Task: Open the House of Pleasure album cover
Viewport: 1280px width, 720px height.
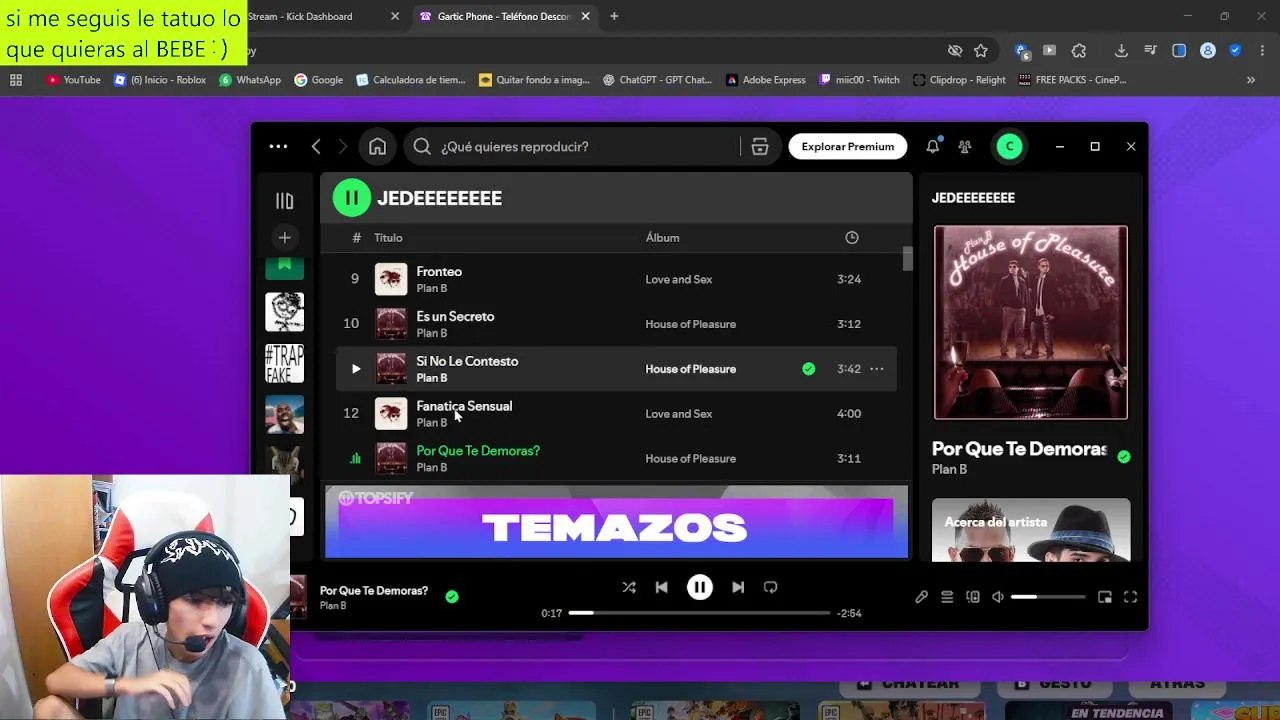Action: tap(1030, 323)
